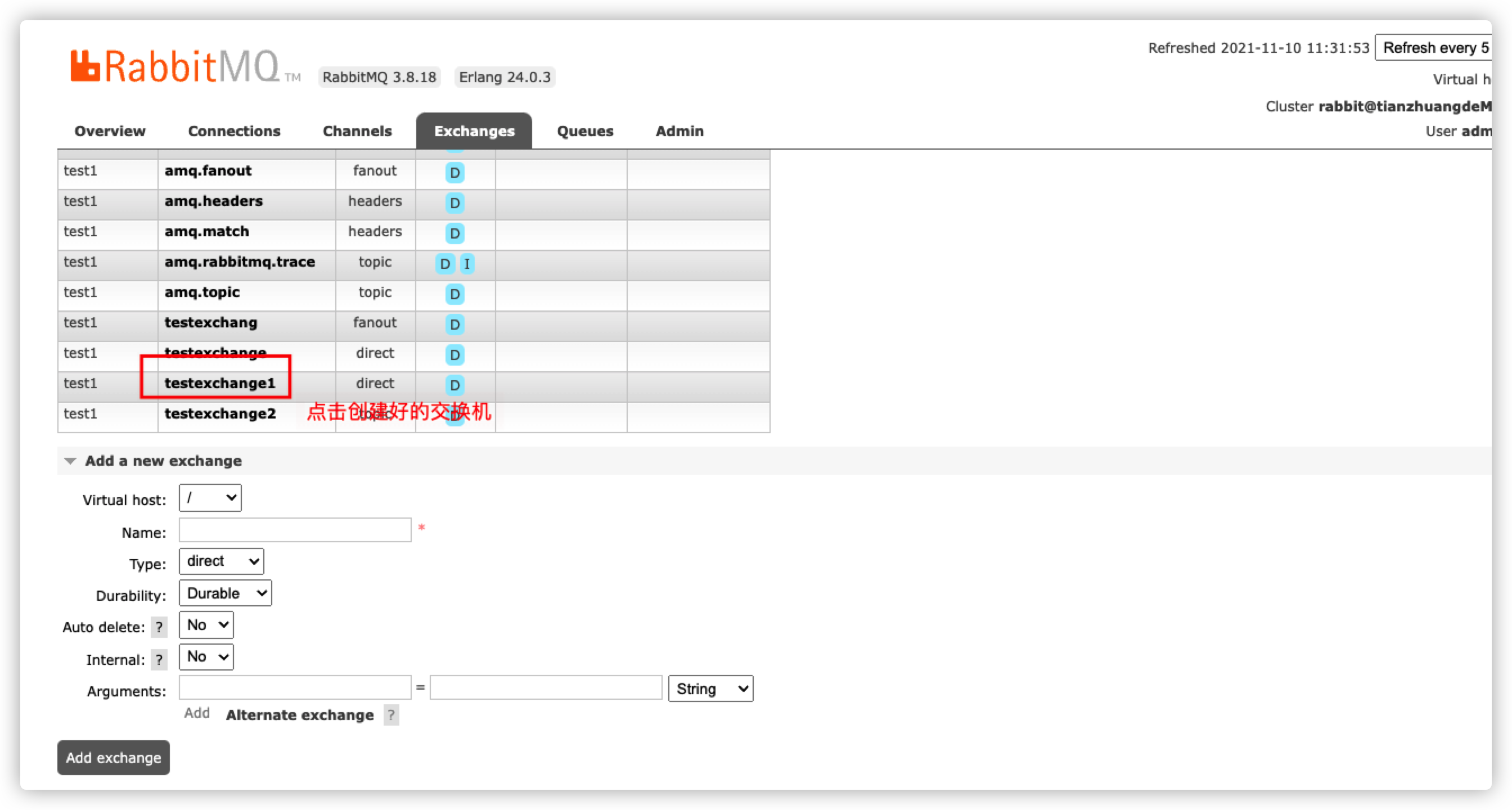This screenshot has width=1512, height=810.
Task: Click the Alternate exchange help question mark
Action: tap(391, 715)
